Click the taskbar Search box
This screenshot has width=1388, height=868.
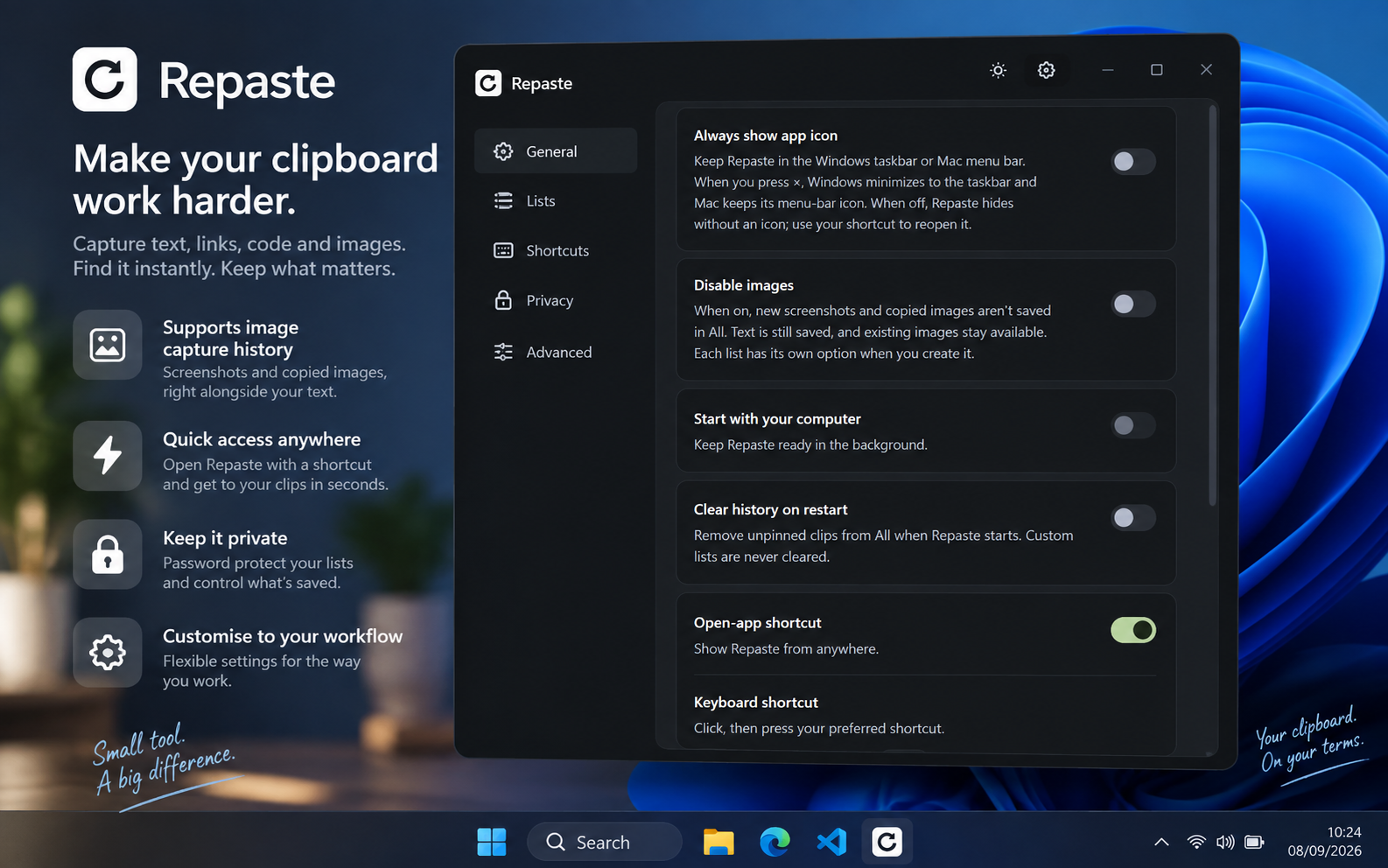[604, 842]
